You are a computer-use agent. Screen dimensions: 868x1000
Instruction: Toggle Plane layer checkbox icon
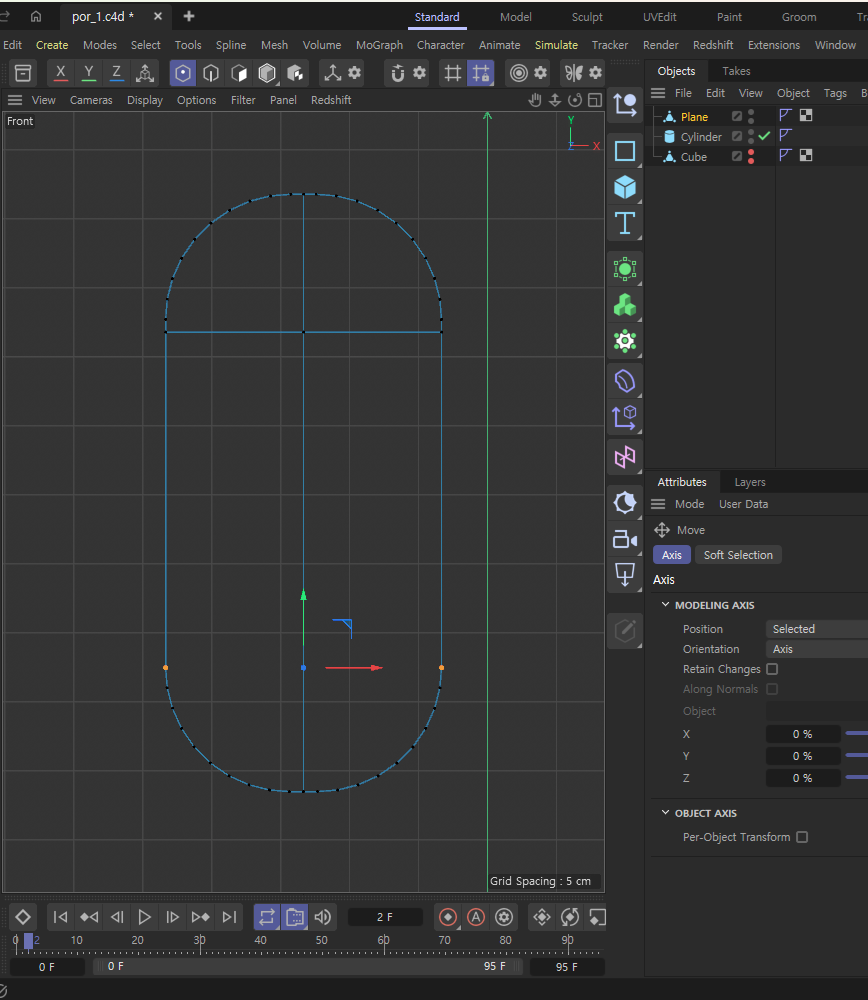point(737,116)
